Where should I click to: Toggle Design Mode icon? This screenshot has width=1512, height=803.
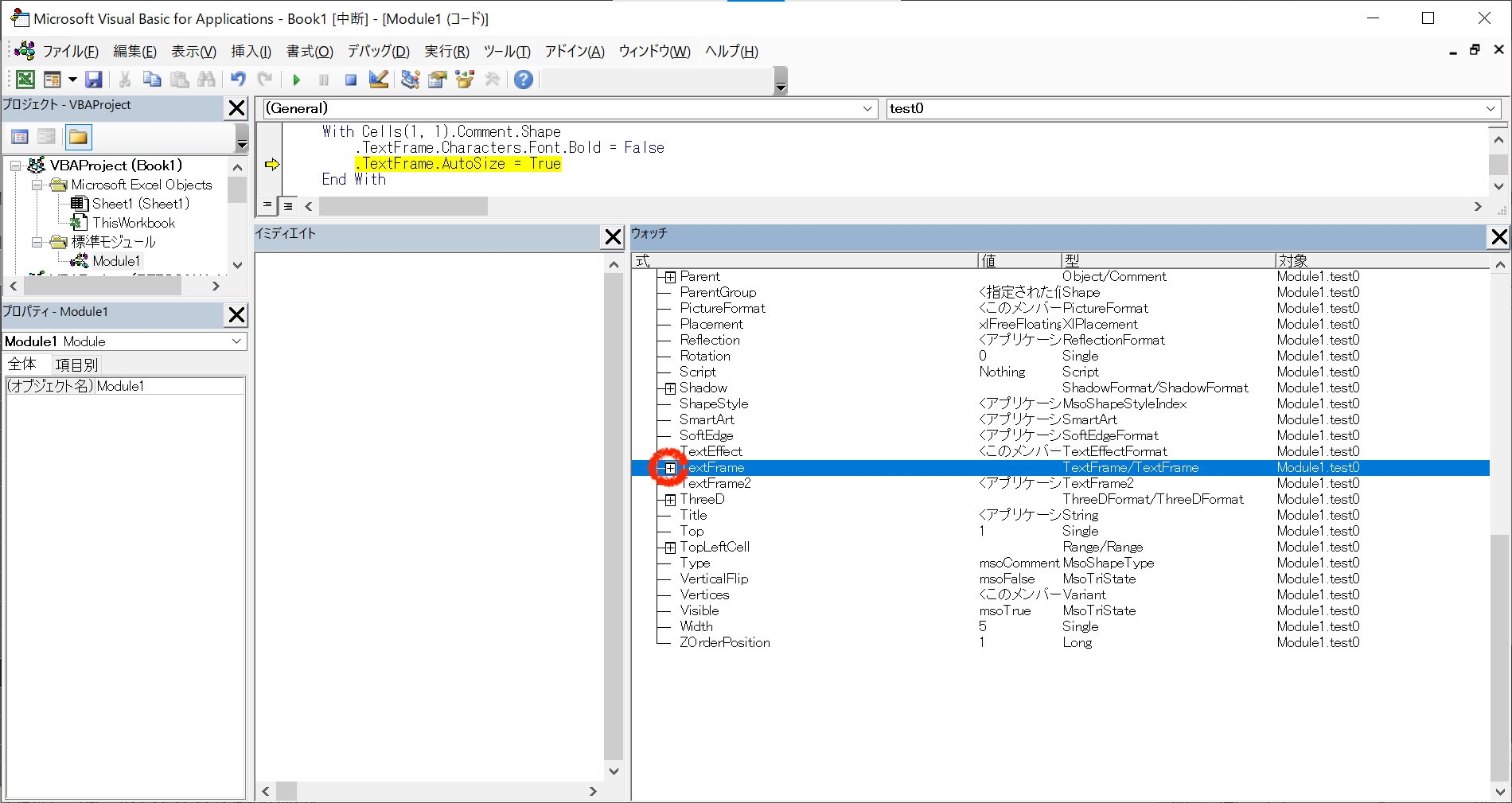coord(379,80)
